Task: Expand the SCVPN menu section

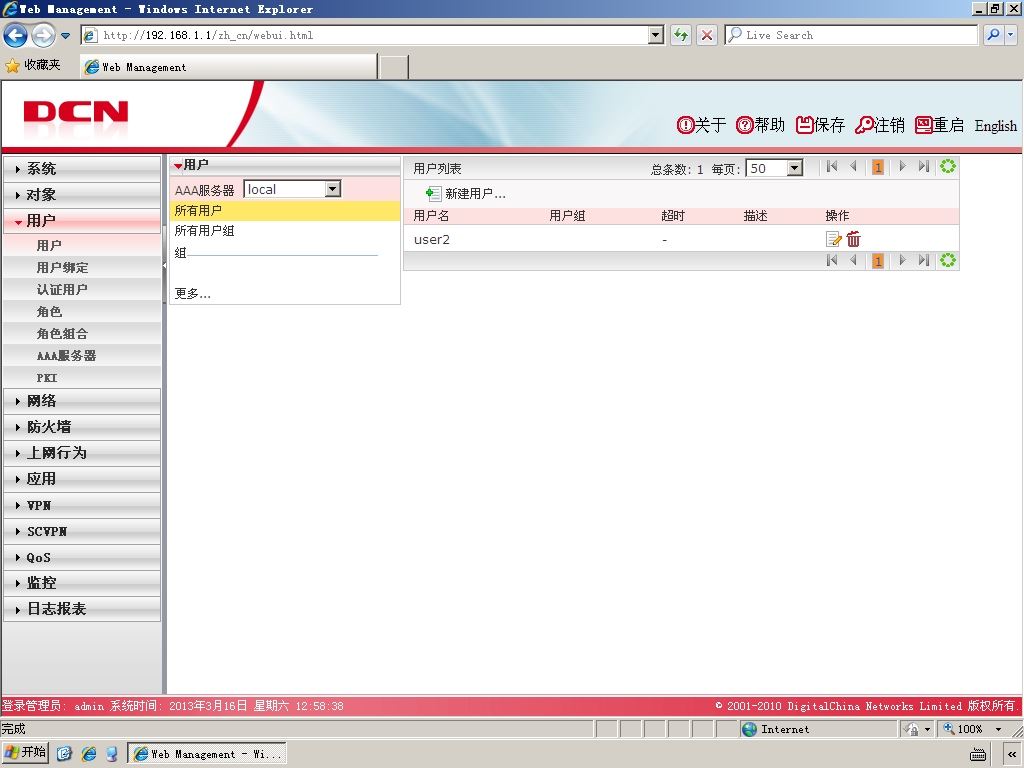Action: click(82, 531)
